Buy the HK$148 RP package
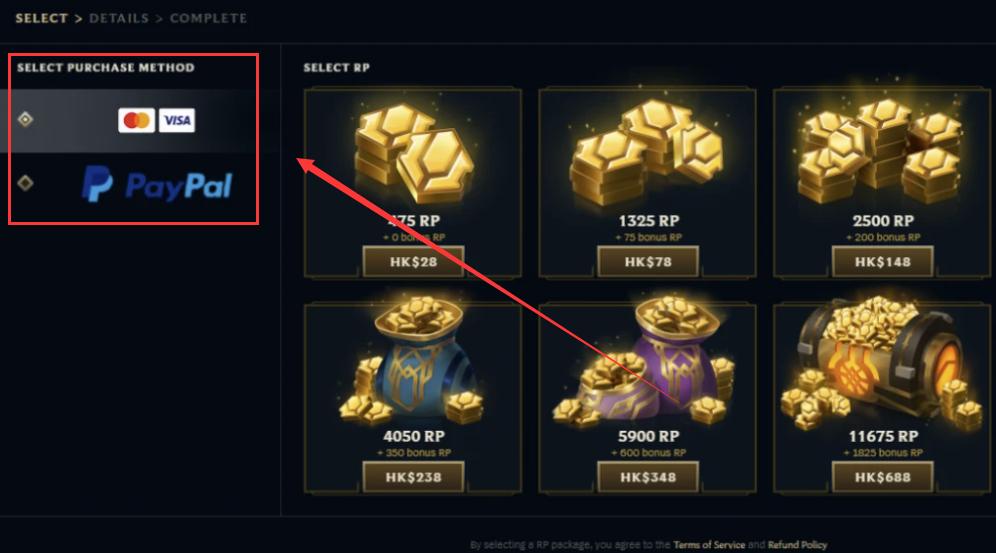Viewport: 996px width, 553px height. coord(882,262)
